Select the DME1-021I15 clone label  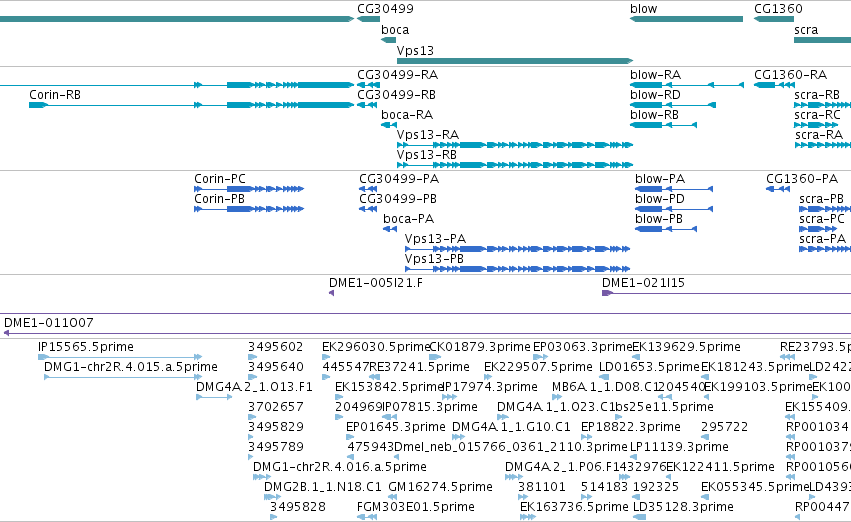643,283
